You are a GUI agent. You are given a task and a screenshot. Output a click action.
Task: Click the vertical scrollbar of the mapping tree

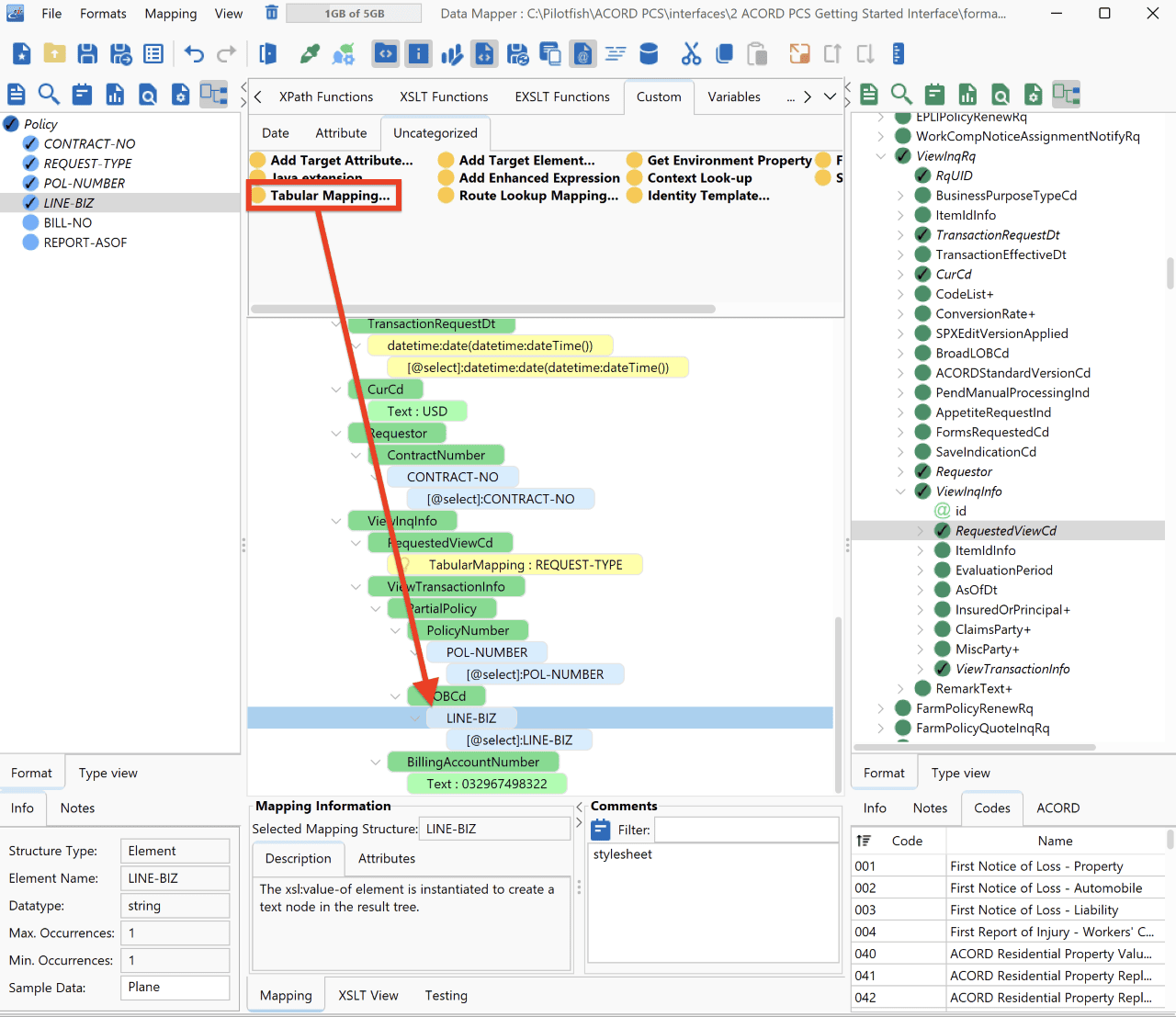(838, 703)
